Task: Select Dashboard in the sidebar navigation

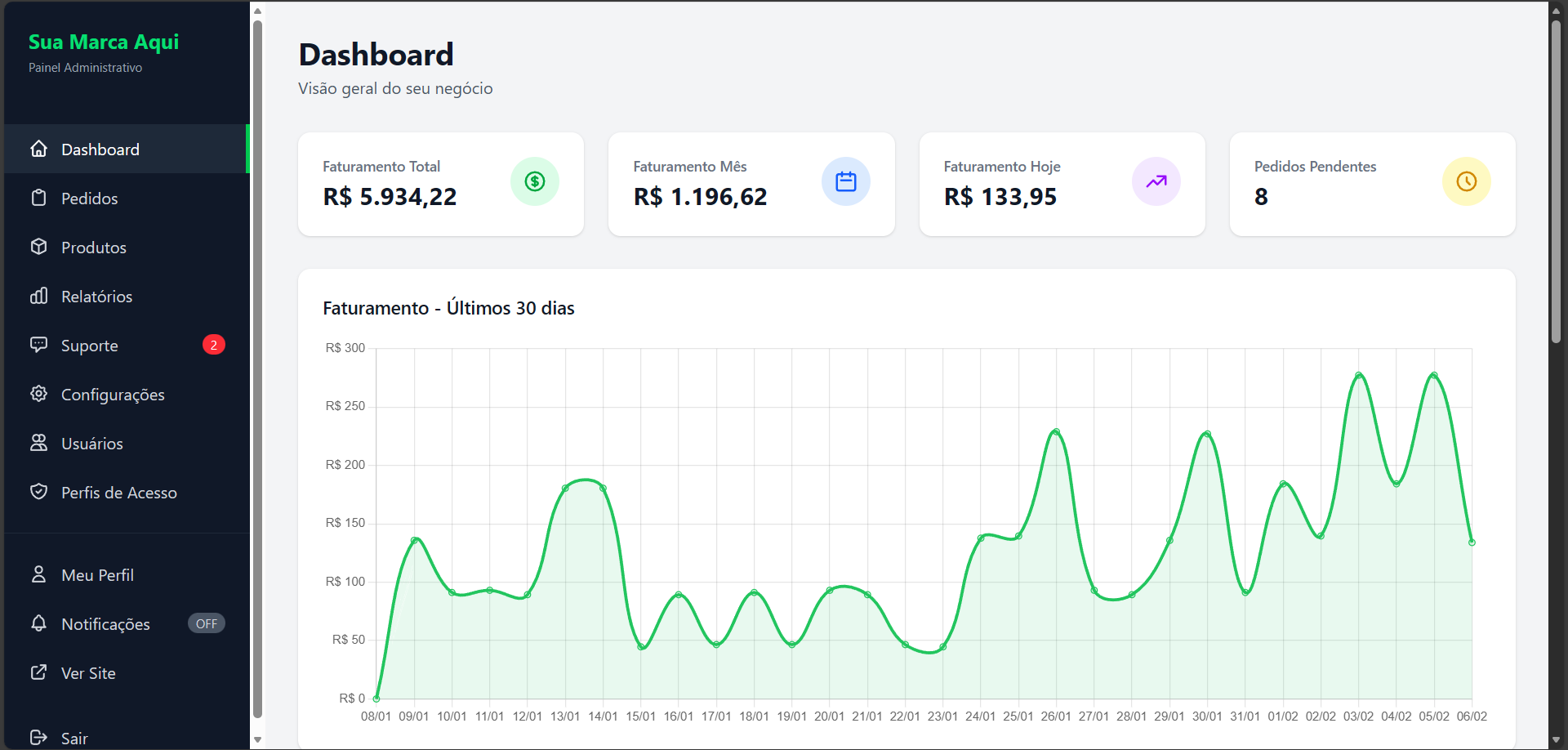Action: tap(100, 149)
